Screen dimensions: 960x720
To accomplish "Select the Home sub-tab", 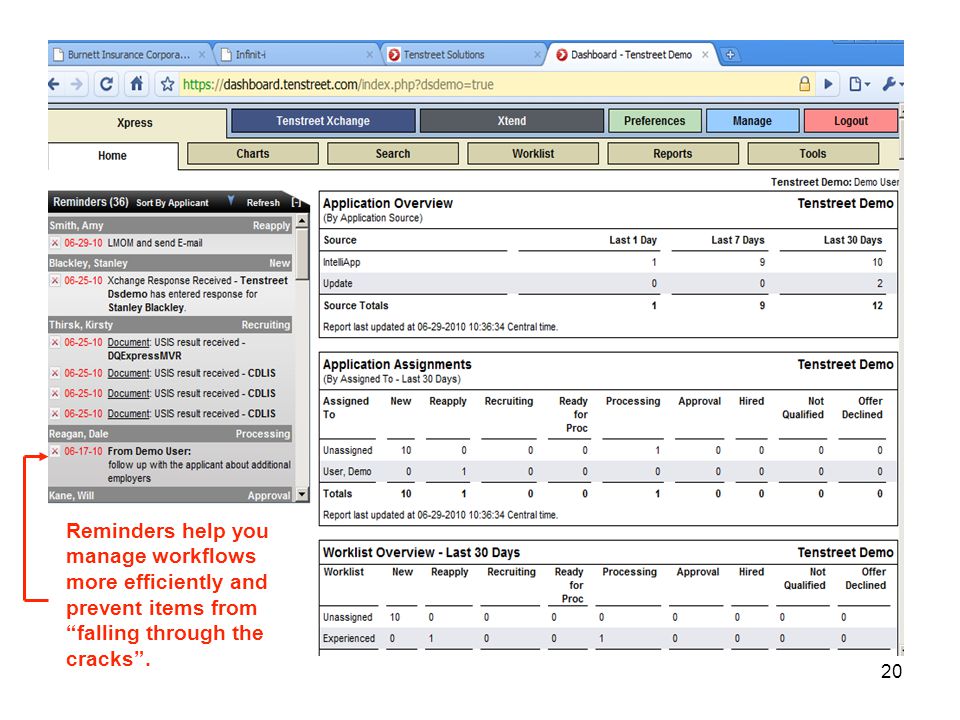I will [x=113, y=156].
